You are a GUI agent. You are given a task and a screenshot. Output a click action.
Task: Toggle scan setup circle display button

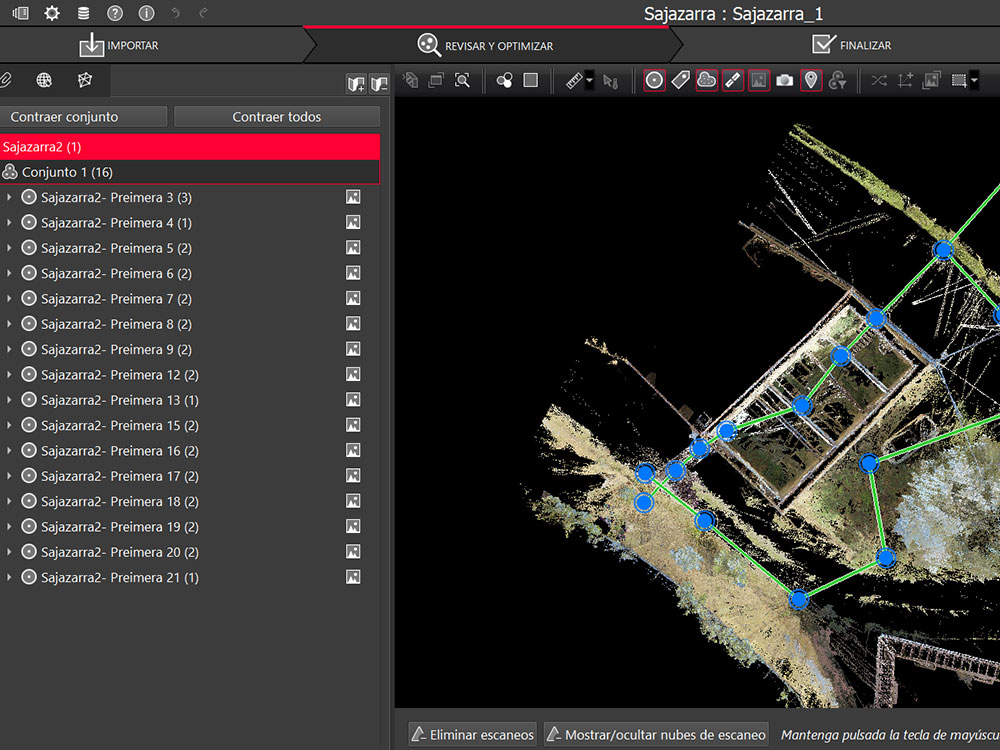[x=655, y=81]
